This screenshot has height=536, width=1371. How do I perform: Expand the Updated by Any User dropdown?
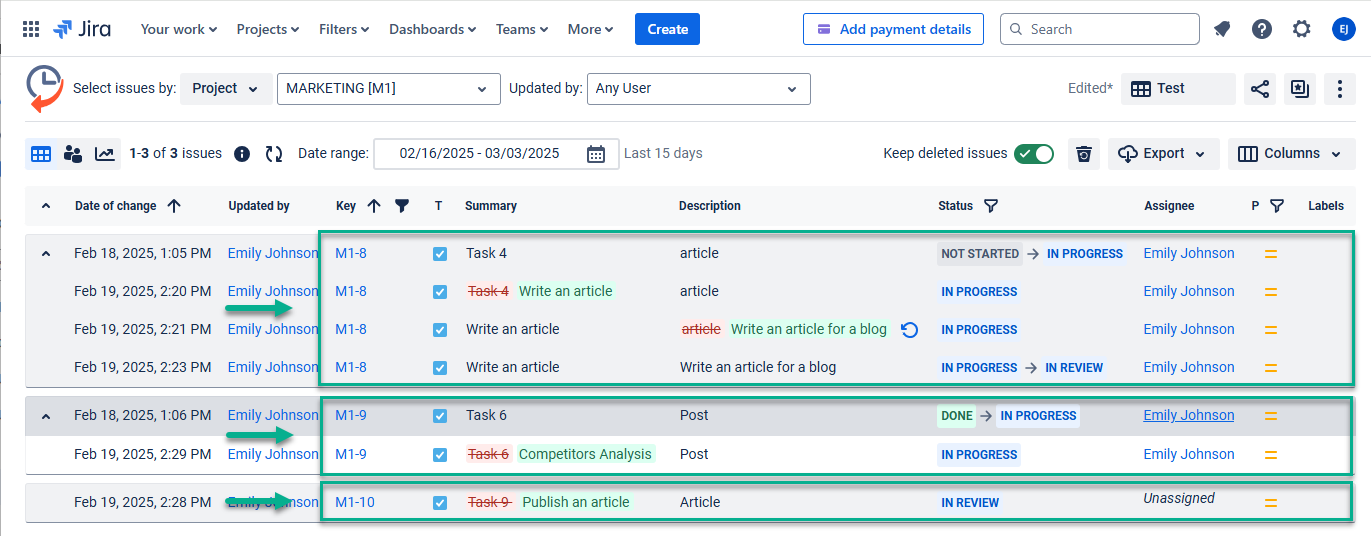coord(698,89)
